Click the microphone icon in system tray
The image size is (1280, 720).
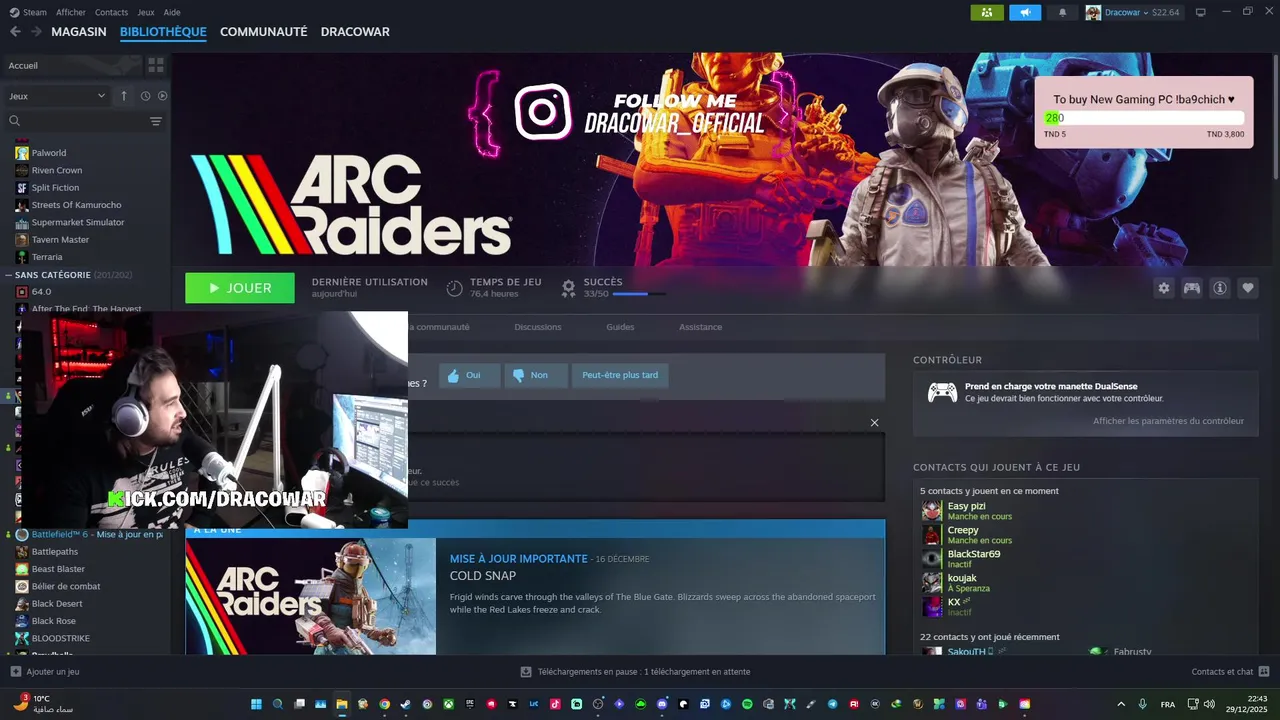coord(1143,704)
